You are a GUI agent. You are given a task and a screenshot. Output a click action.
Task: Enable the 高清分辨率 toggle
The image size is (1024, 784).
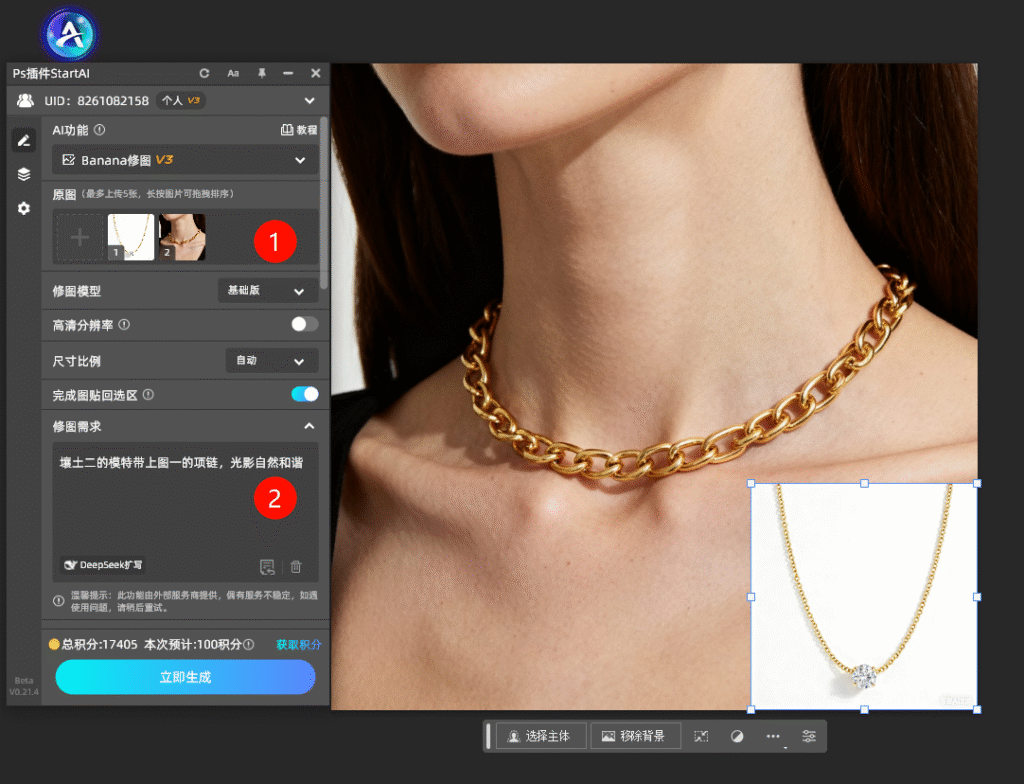(304, 324)
